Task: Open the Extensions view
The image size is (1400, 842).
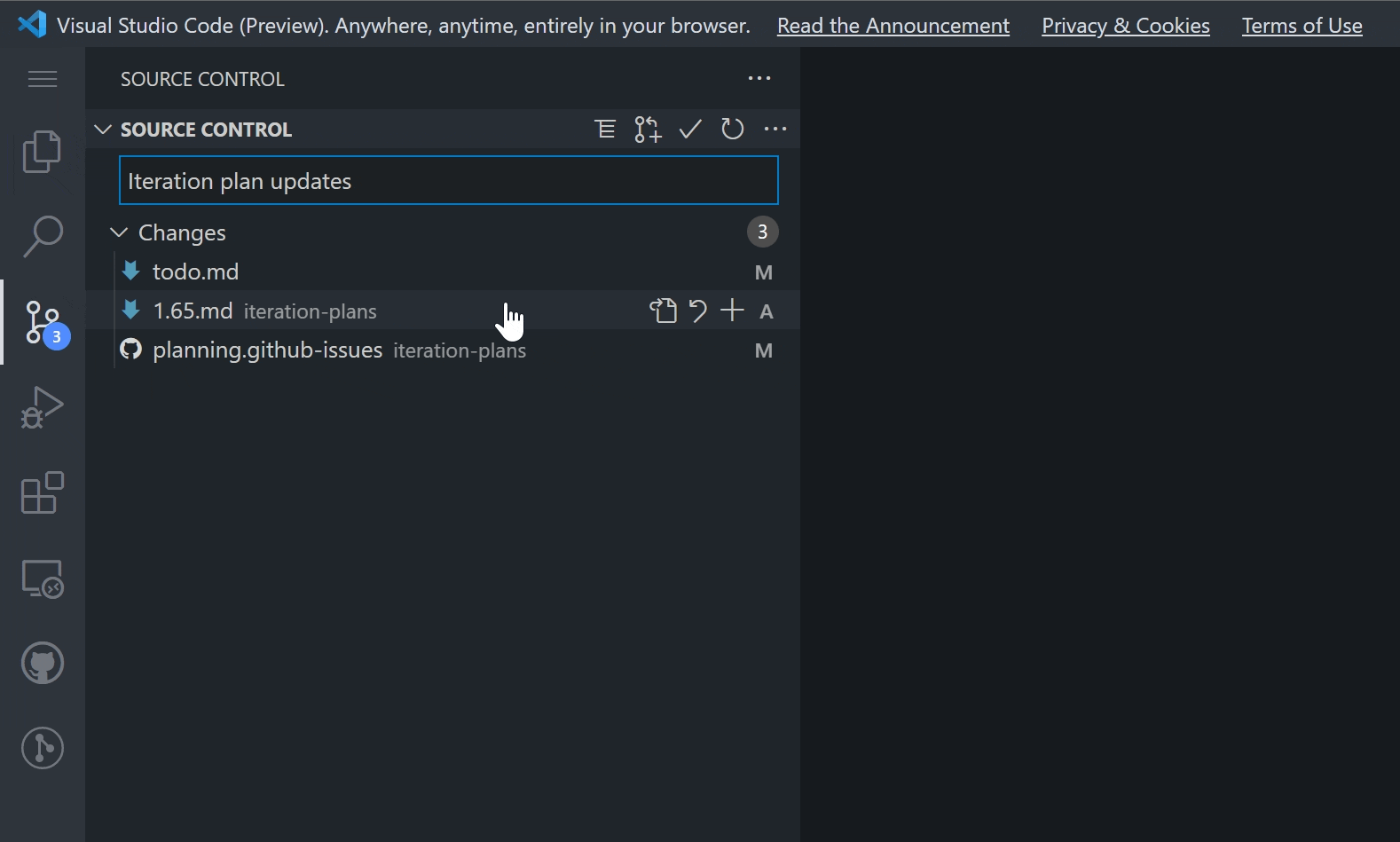Action: pyautogui.click(x=43, y=492)
